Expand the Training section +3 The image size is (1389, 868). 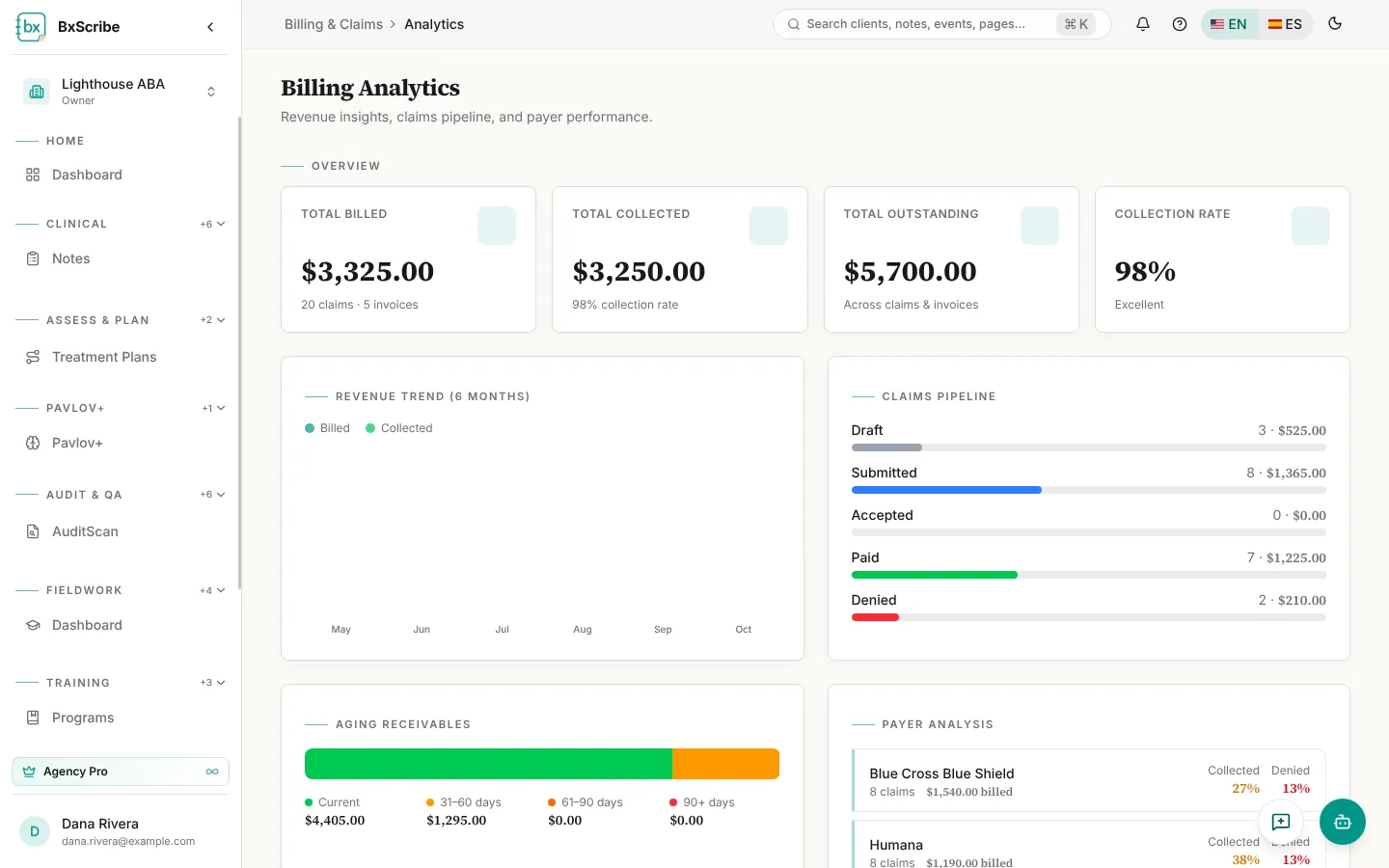click(212, 683)
